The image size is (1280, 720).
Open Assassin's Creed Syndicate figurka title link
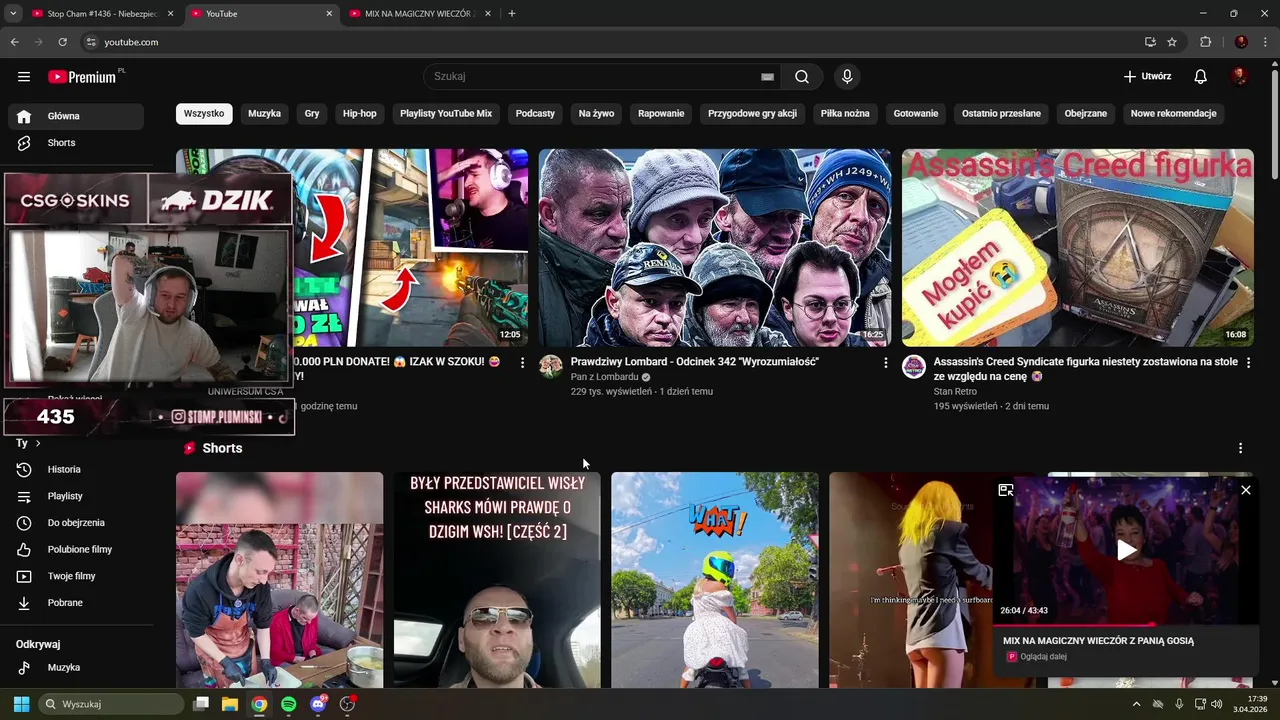[1086, 369]
